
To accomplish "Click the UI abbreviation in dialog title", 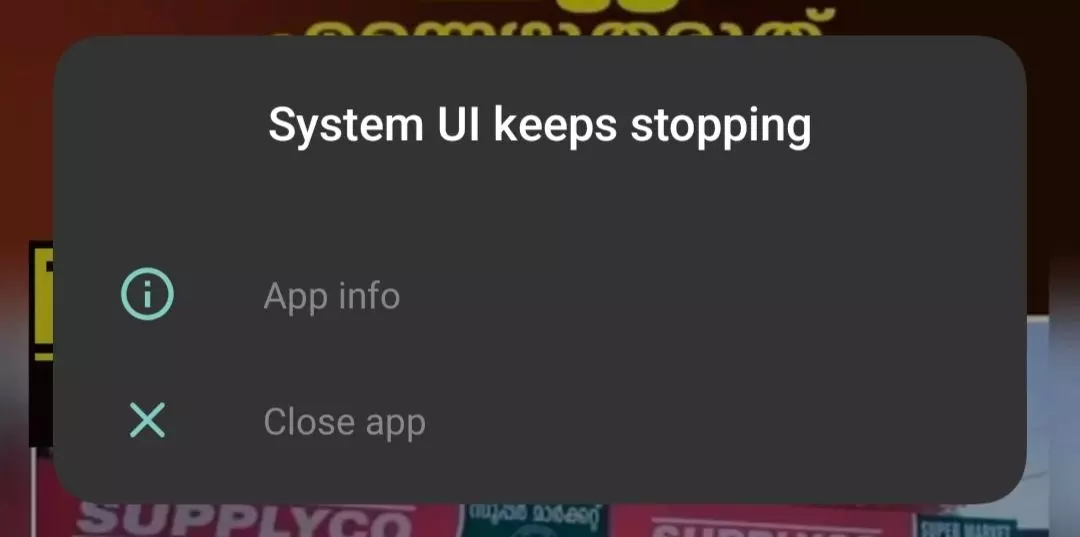I will point(459,125).
